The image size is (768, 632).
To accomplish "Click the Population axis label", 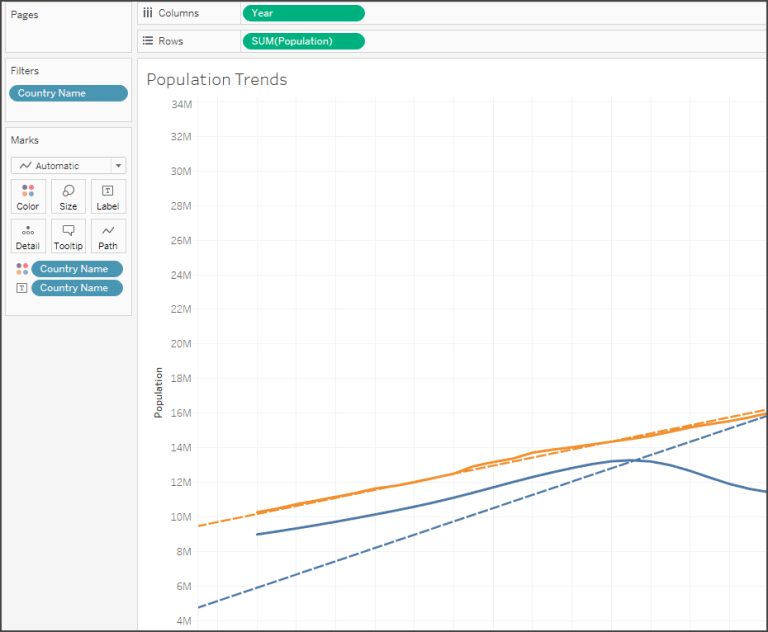I will (x=158, y=392).
